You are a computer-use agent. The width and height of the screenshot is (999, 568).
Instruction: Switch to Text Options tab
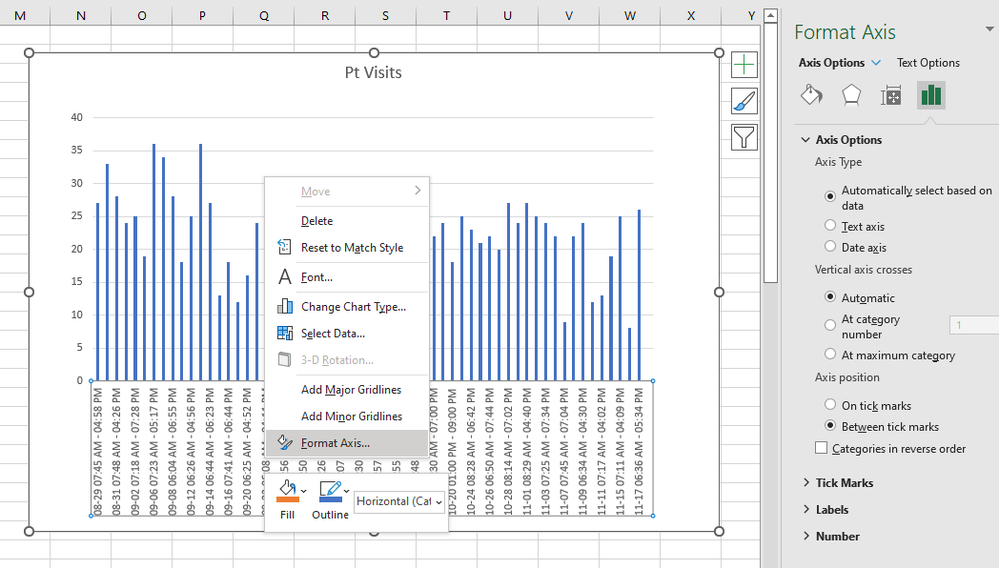pyautogui.click(x=928, y=63)
